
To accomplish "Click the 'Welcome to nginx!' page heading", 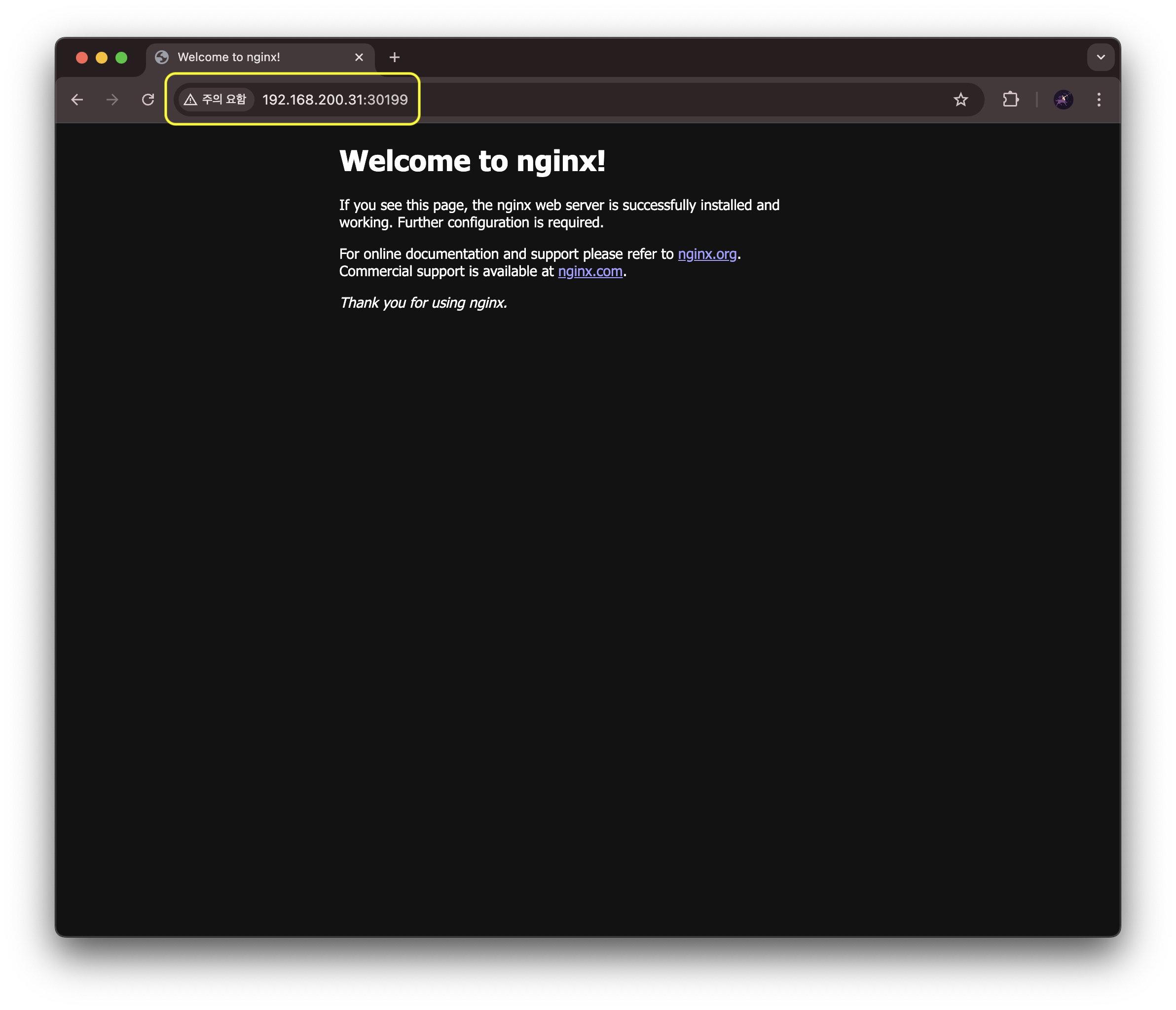I will (472, 161).
